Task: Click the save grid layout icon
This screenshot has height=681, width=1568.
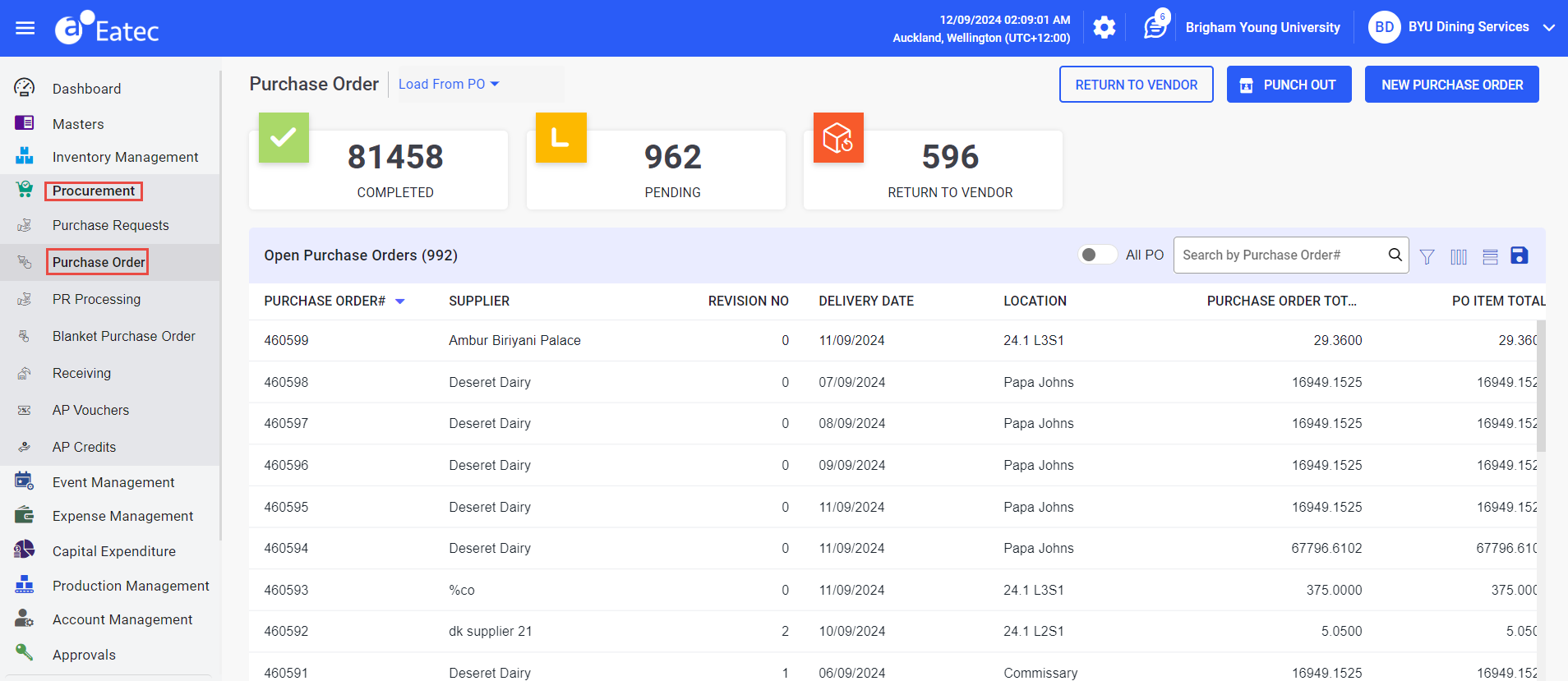Action: 1520,255
